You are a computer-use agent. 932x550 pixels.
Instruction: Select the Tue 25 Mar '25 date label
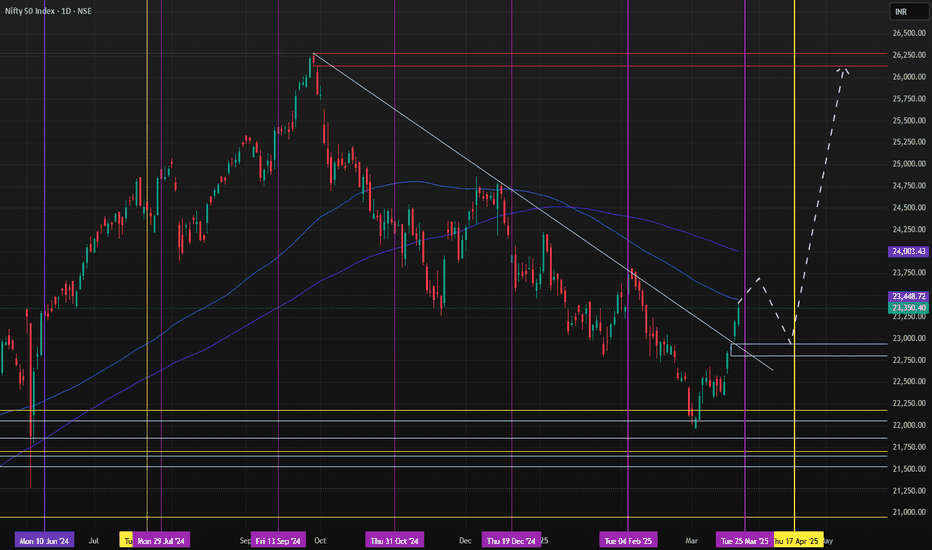(x=745, y=540)
